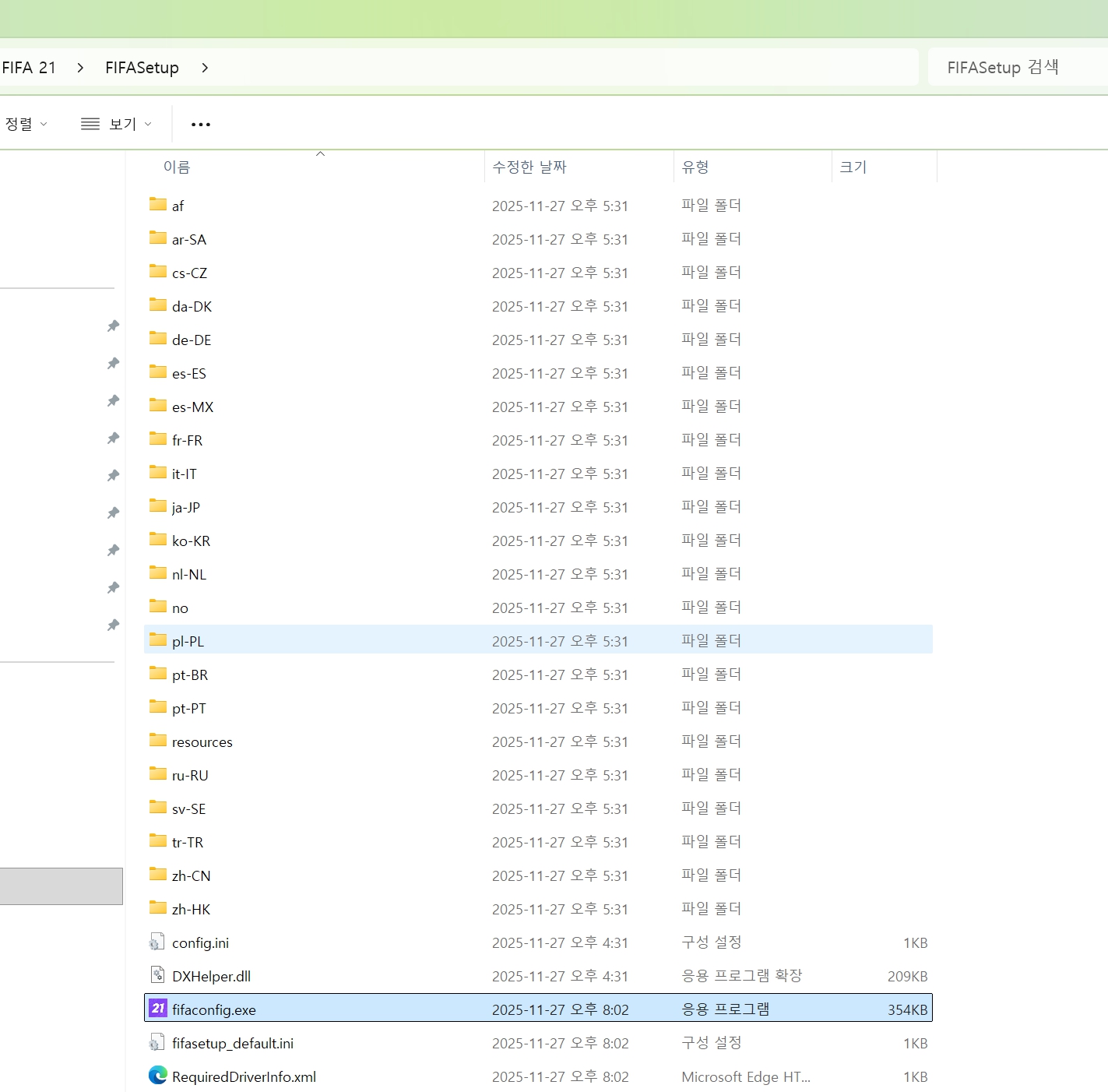Click the 209KB size of DXHelper.dll
Image resolution: width=1108 pixels, height=1092 pixels.
908,976
